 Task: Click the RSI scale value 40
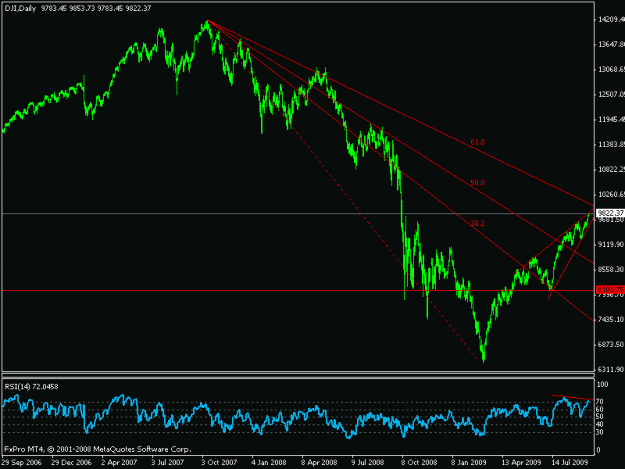click(x=599, y=424)
